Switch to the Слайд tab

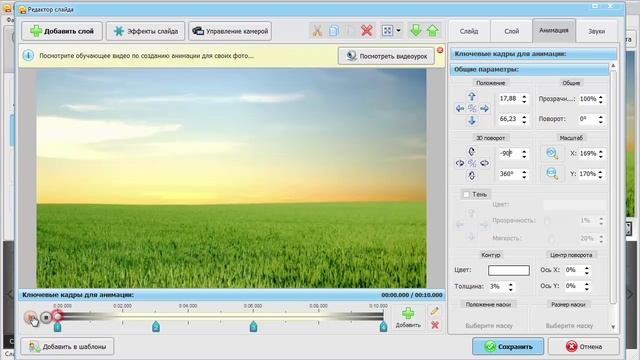click(x=469, y=31)
